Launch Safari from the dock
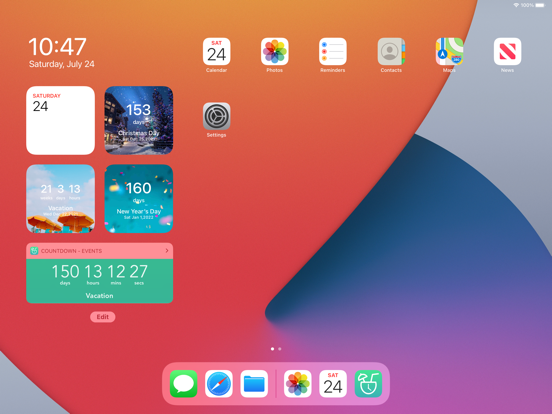This screenshot has height=414, width=552. pyautogui.click(x=219, y=384)
